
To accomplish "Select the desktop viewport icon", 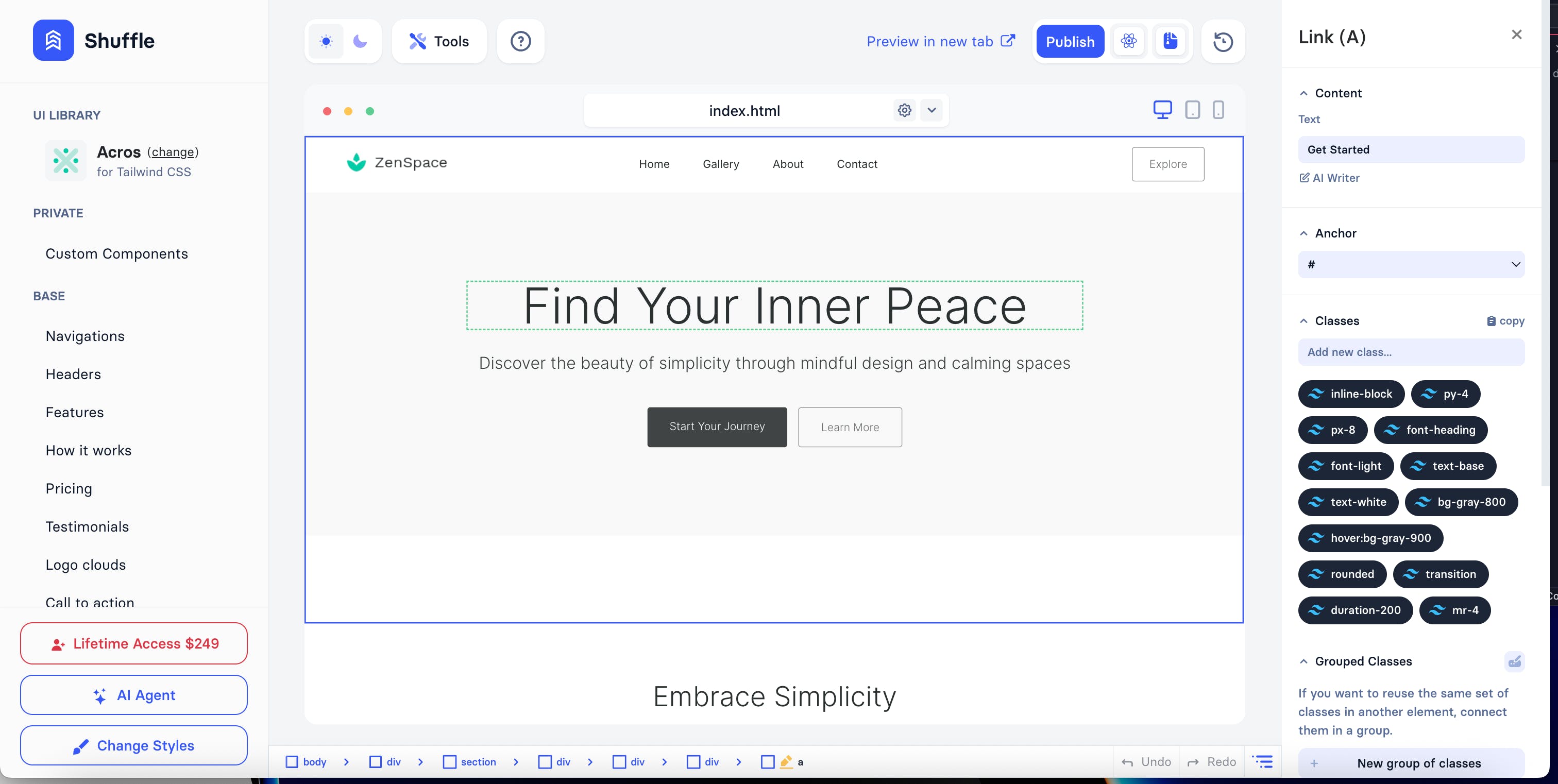I will [x=1162, y=109].
